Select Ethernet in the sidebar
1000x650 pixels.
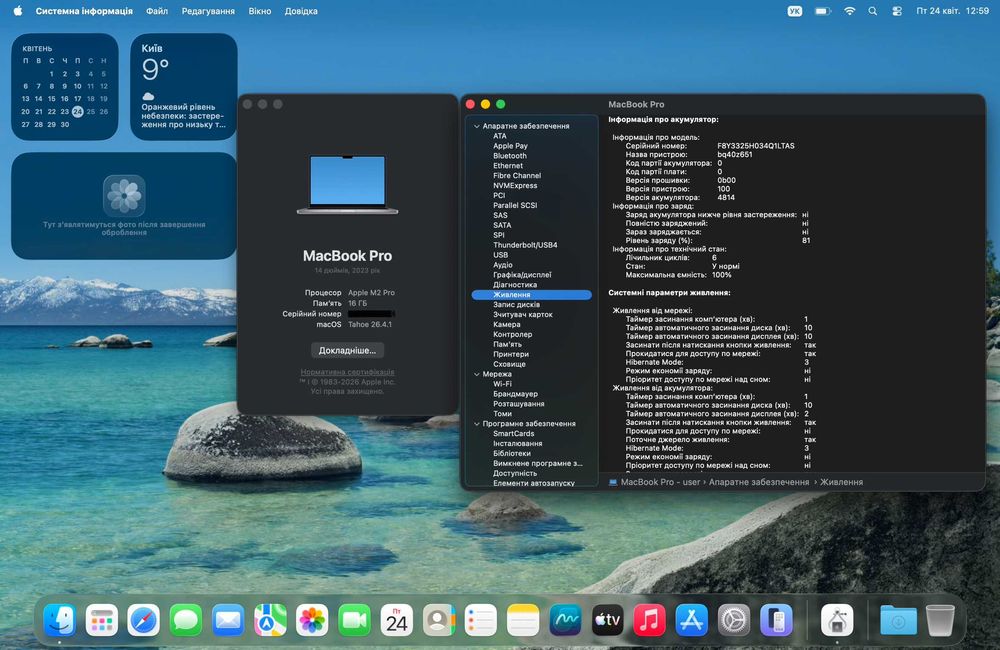click(x=508, y=166)
